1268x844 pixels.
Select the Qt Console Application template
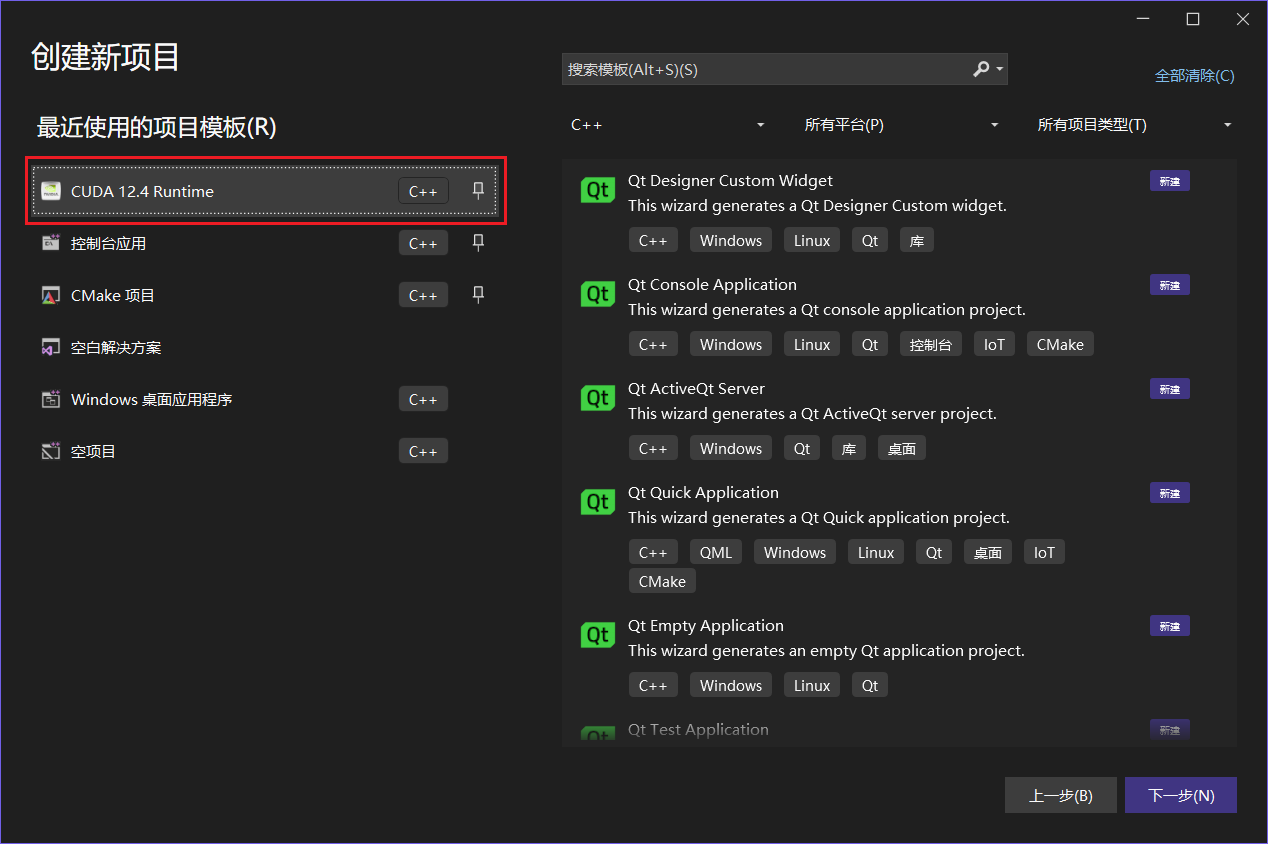pyautogui.click(x=712, y=285)
